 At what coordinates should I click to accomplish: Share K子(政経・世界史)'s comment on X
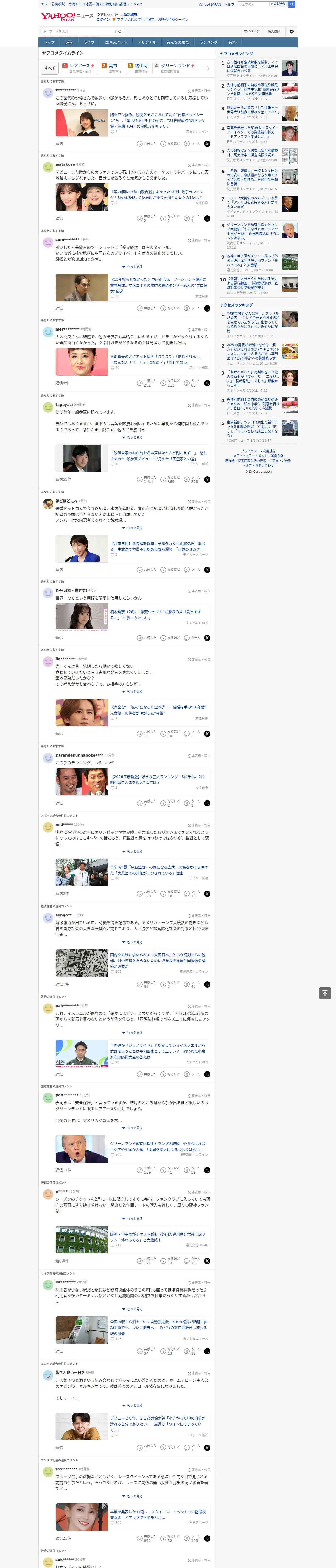click(x=207, y=638)
